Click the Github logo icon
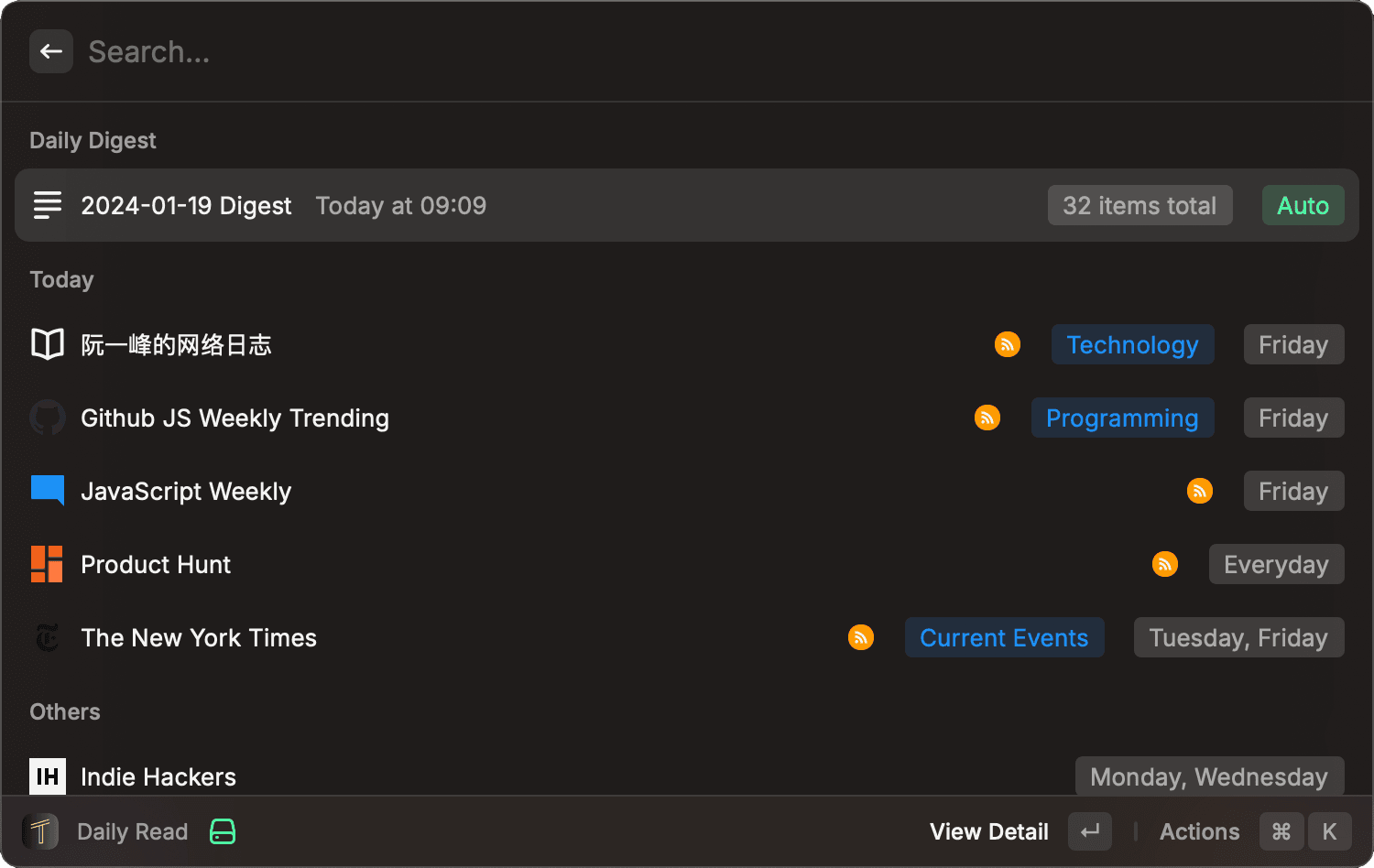Viewport: 1374px width, 868px height. click(48, 418)
